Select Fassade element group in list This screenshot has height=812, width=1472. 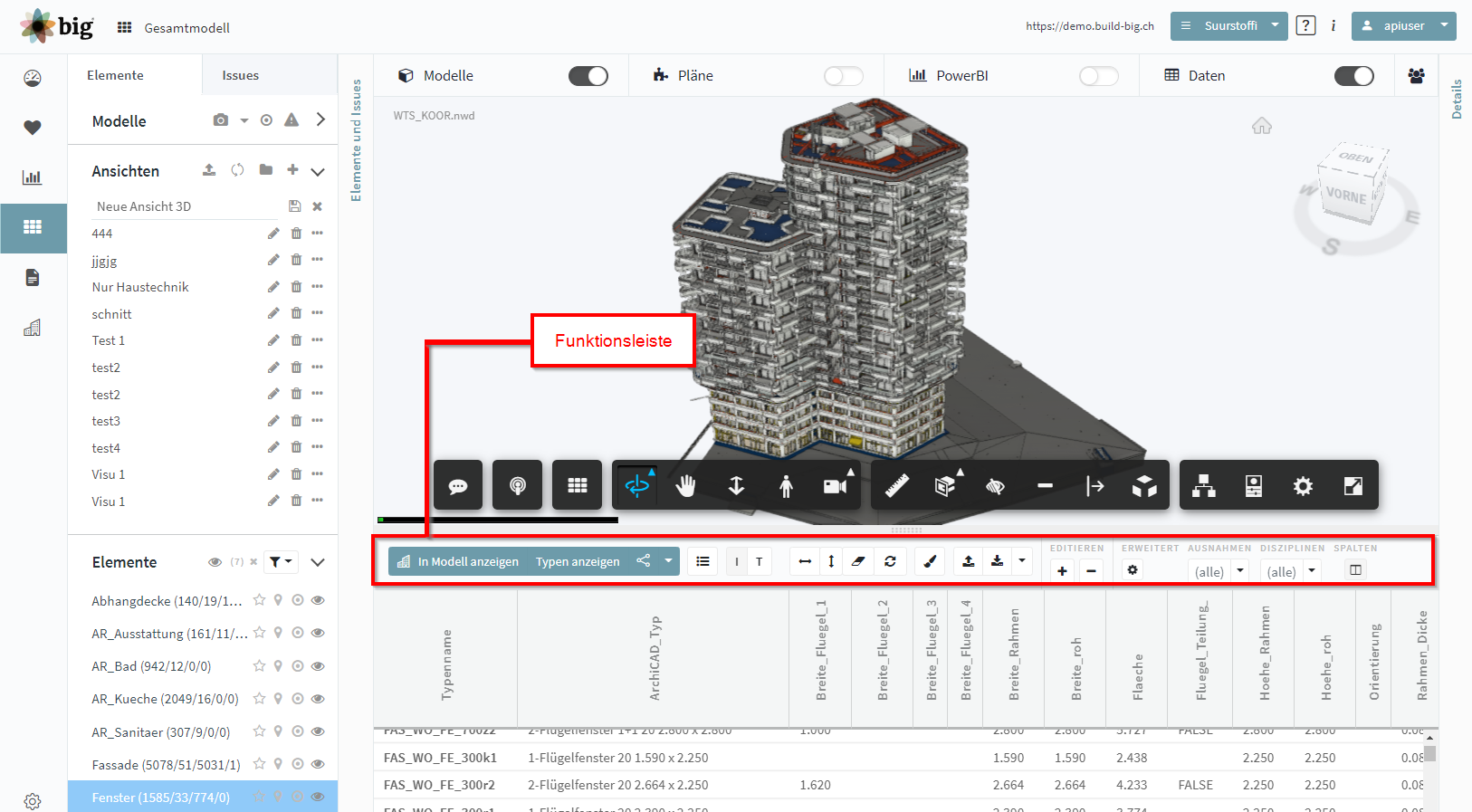[166, 765]
